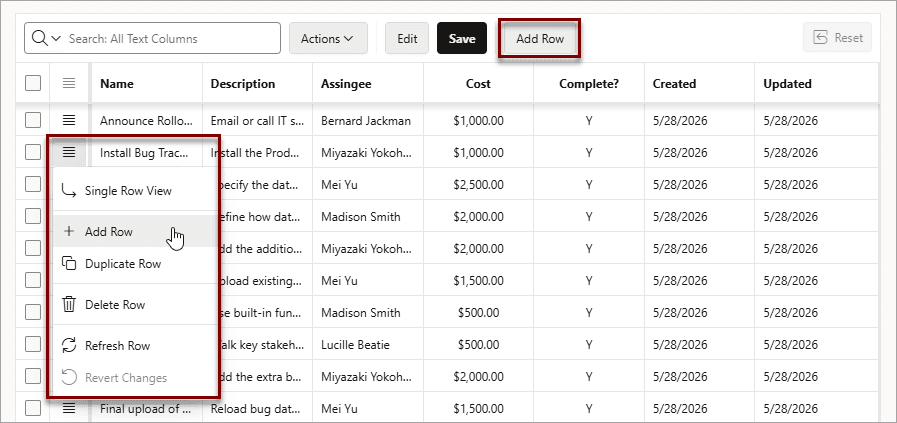Click the $500.00 cost in Lucille Beatie row
Viewport: 897px width, 423px height.
478,345
